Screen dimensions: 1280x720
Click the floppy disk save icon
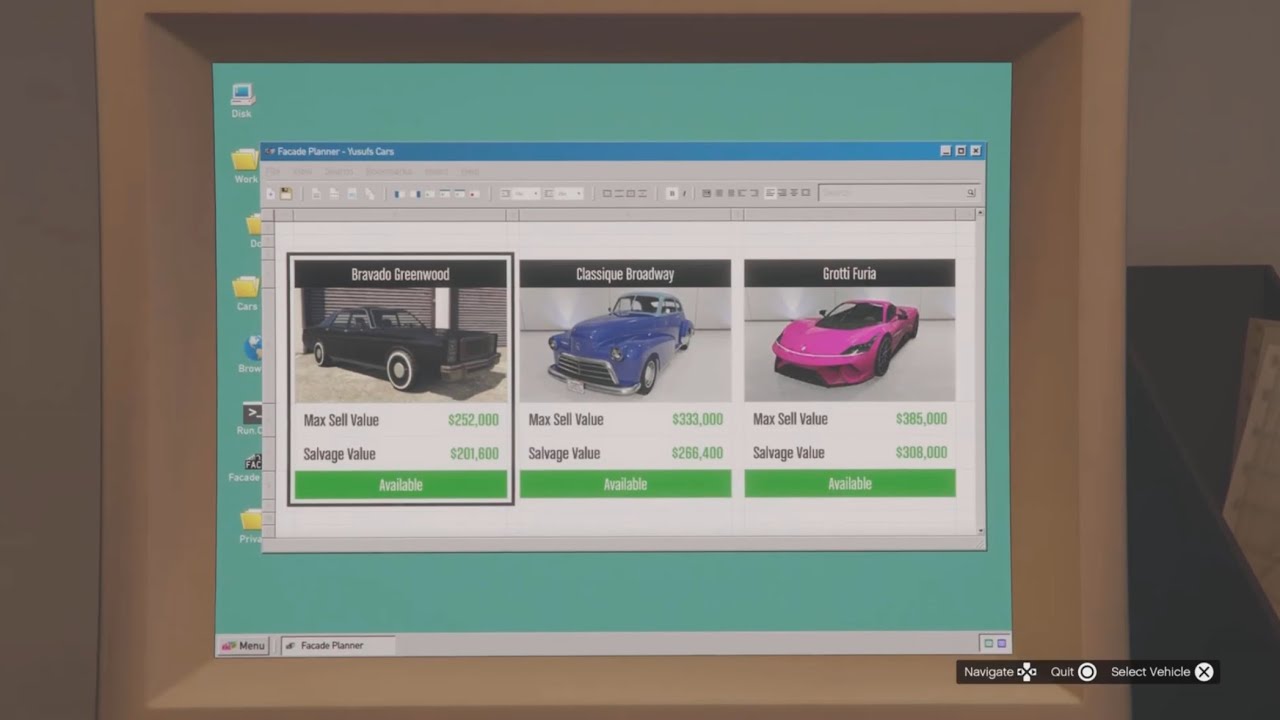pyautogui.click(x=286, y=193)
